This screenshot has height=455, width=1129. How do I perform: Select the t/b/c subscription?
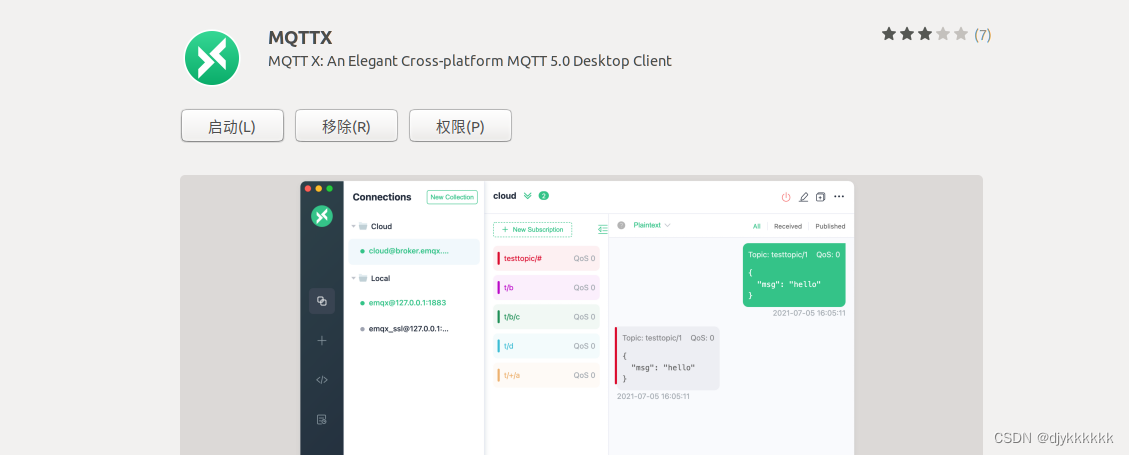pyautogui.click(x=546, y=317)
